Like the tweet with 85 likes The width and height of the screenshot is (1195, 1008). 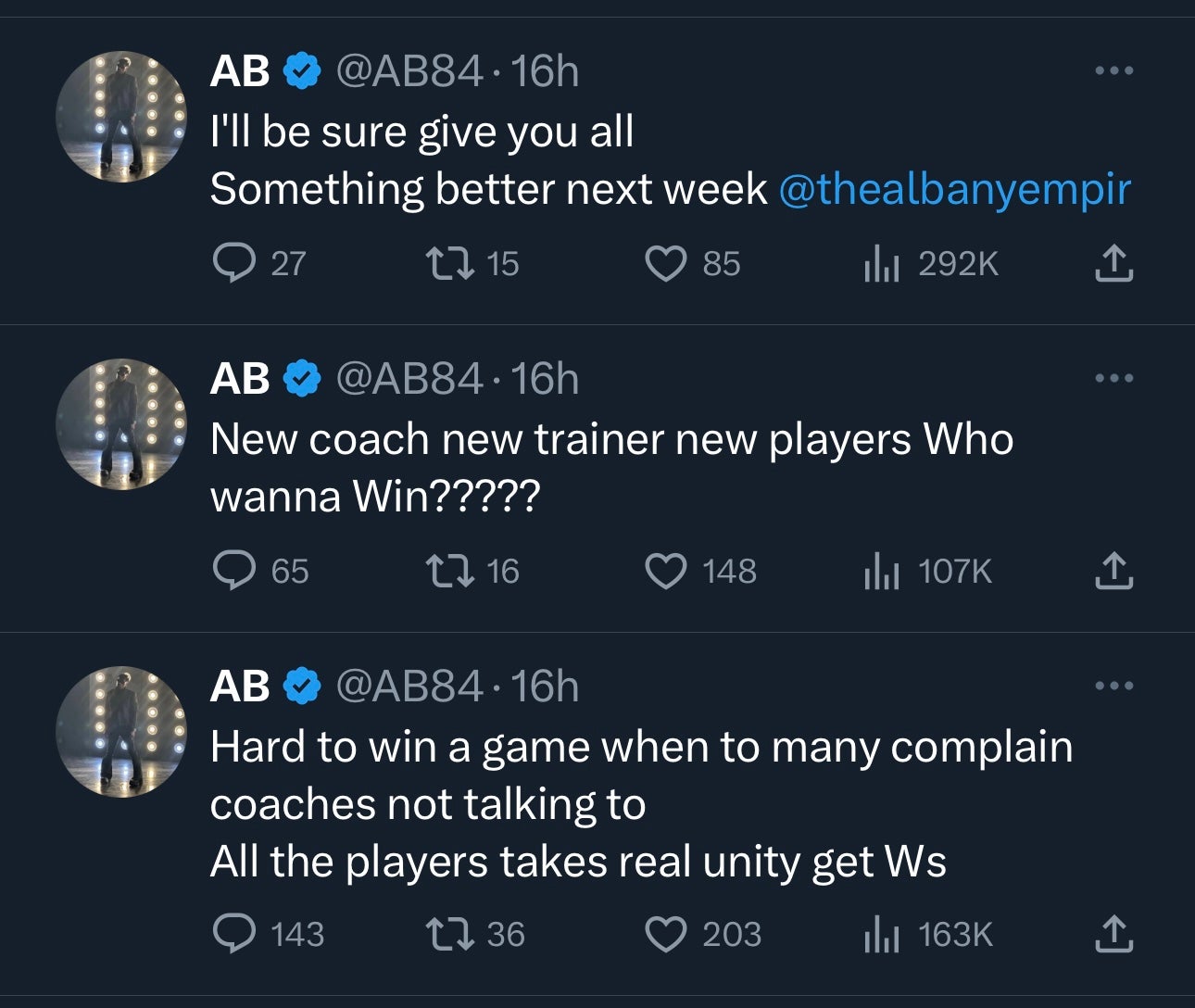(x=664, y=264)
